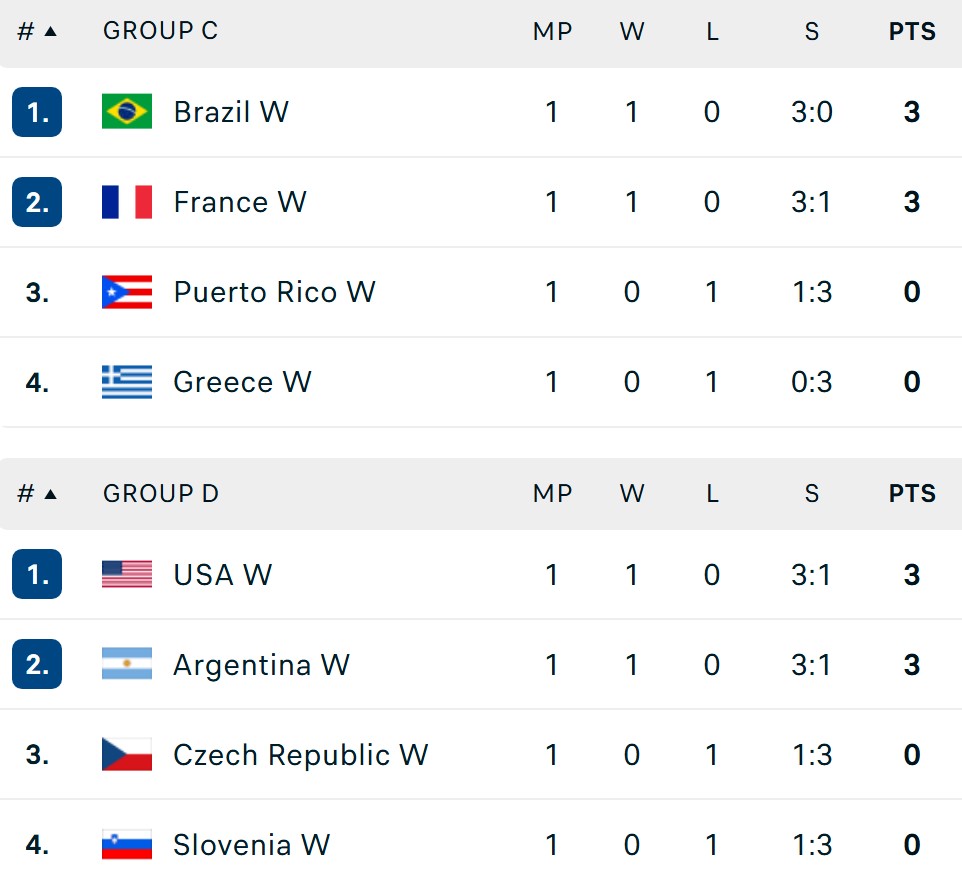Toggle Group C rank sort arrow
962x881 pixels.
51,31
